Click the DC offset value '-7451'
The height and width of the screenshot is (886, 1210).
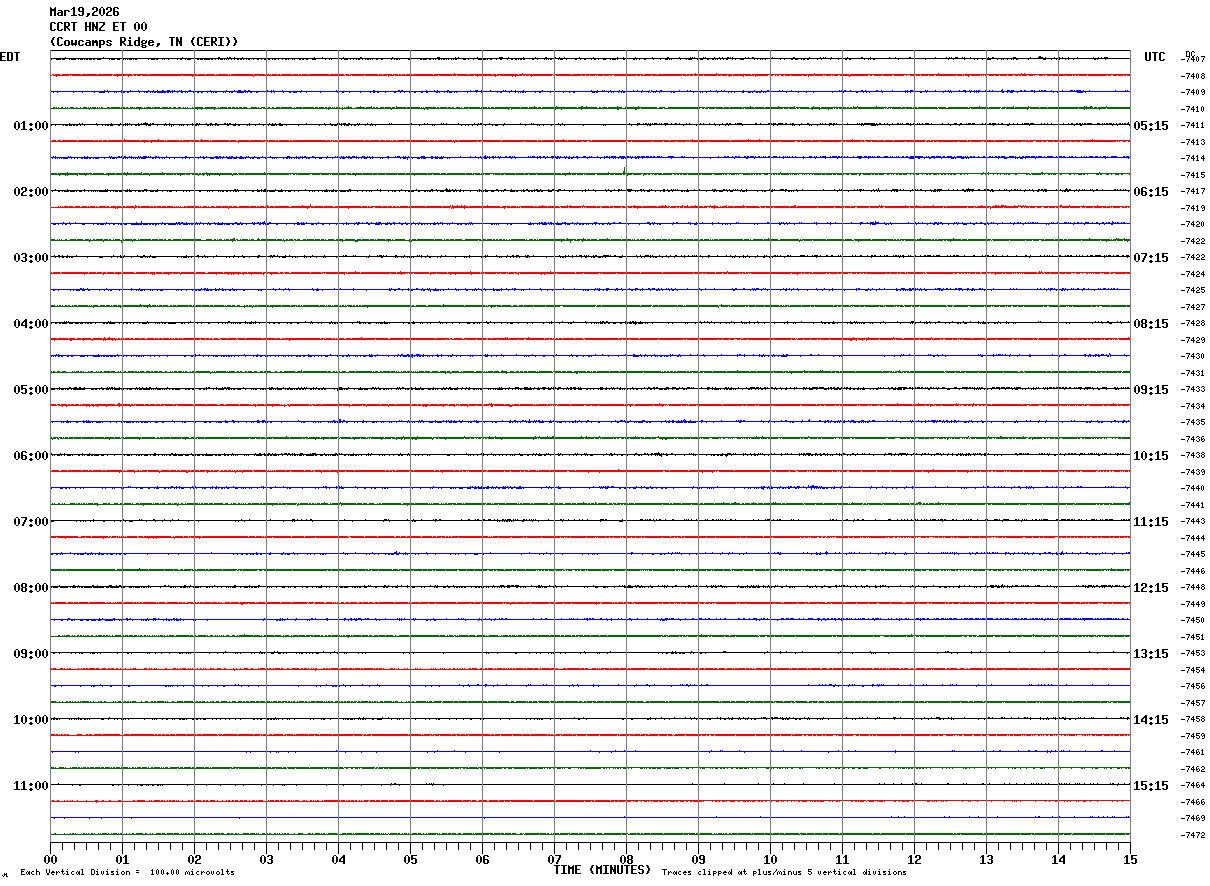click(1193, 637)
